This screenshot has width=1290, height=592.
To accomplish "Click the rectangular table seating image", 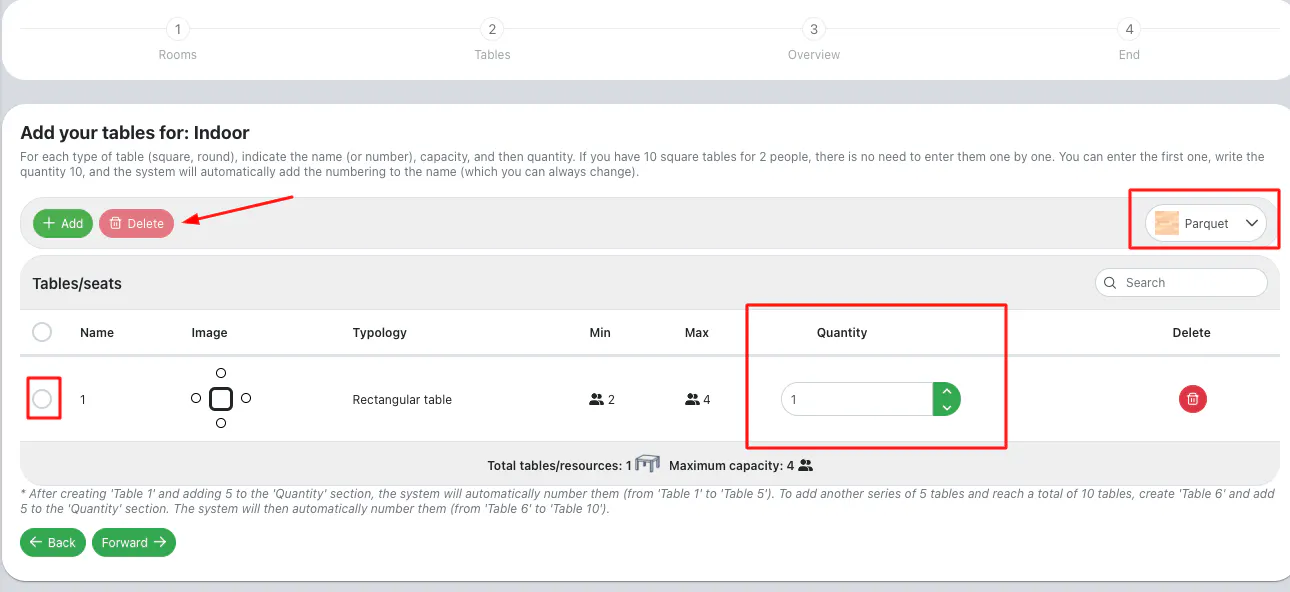I will [x=220, y=399].
